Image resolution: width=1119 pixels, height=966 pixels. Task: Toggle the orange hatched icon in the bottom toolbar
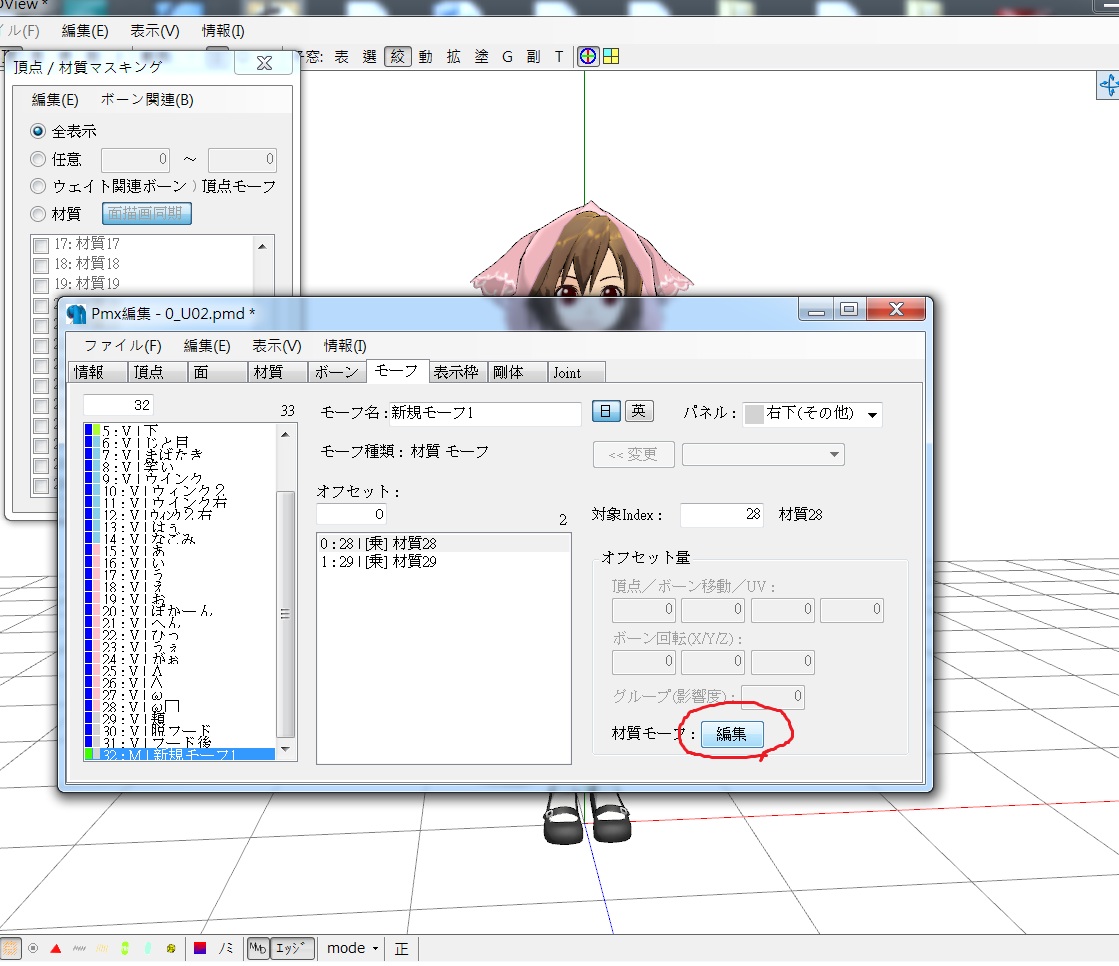coord(10,948)
